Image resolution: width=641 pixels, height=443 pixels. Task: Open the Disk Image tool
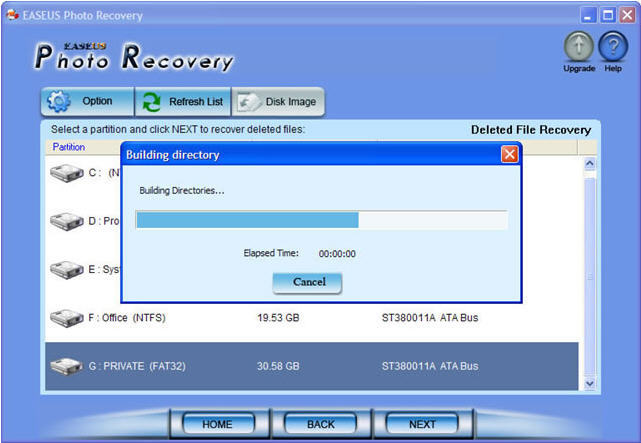click(278, 102)
